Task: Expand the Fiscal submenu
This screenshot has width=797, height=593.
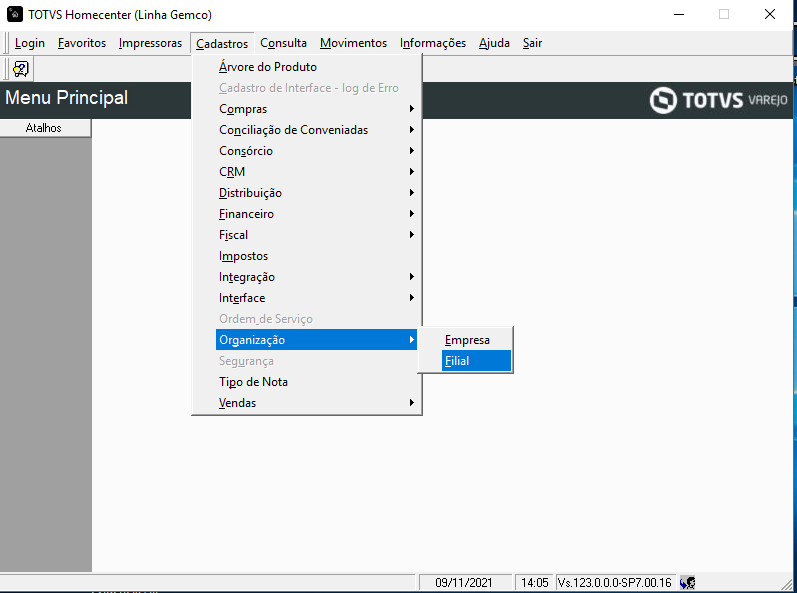Action: click(316, 235)
